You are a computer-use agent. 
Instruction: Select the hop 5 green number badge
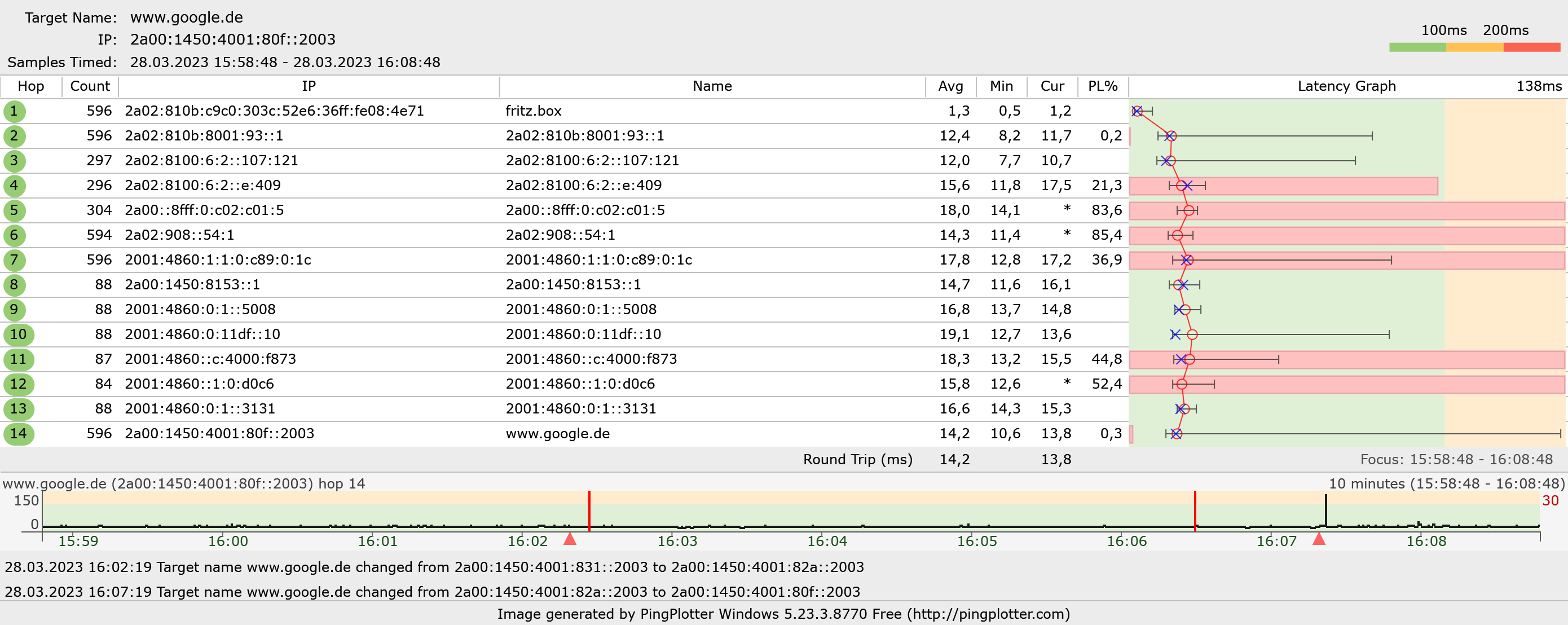point(14,210)
